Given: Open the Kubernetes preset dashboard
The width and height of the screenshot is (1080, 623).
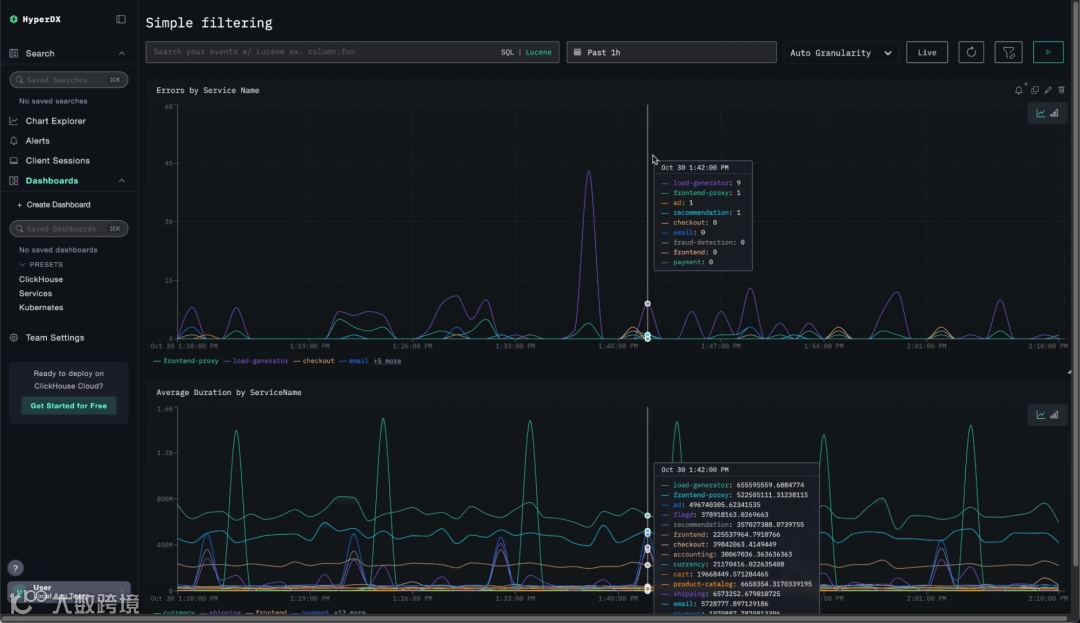Looking at the screenshot, I should 41,307.
